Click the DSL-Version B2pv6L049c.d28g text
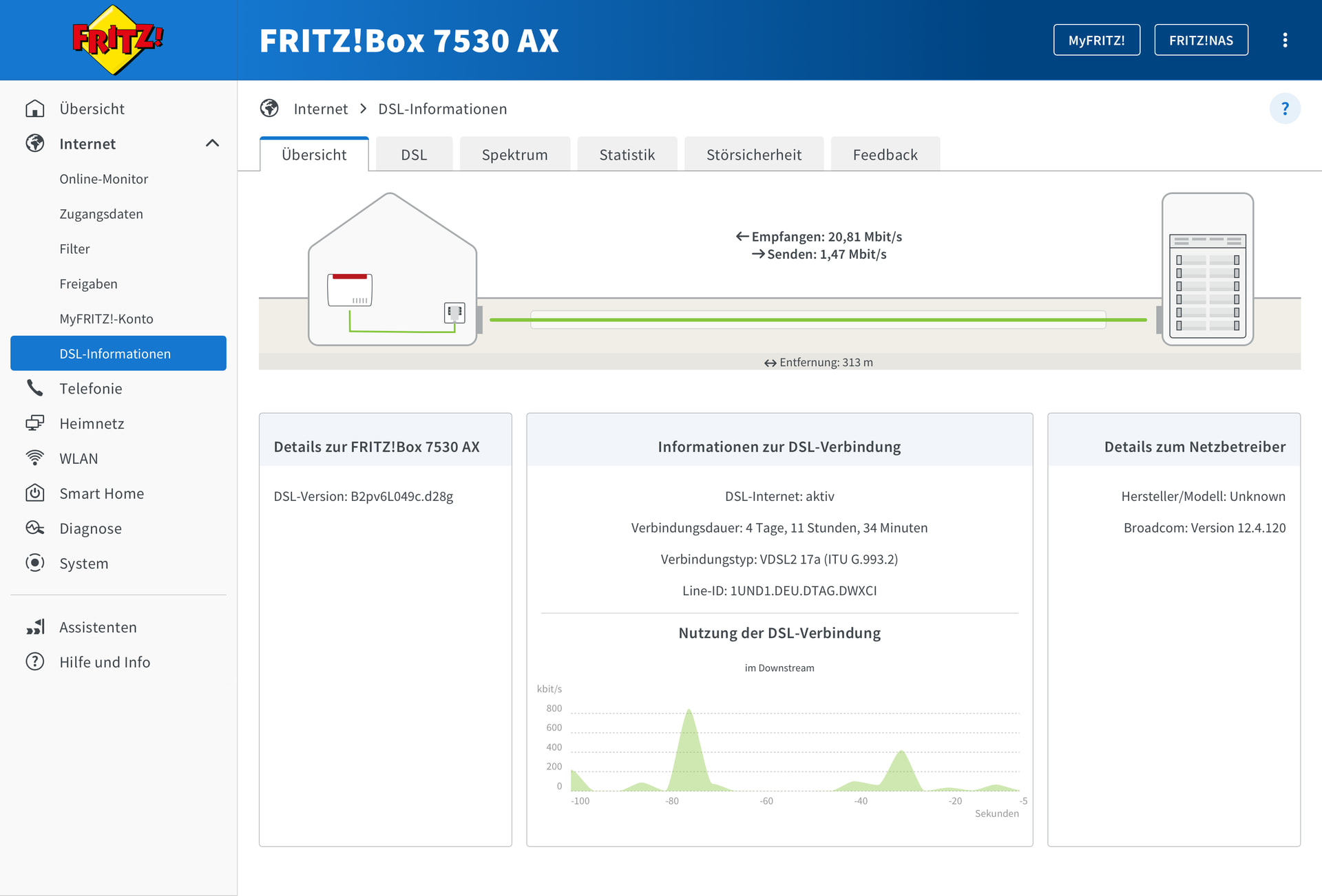 (x=364, y=496)
